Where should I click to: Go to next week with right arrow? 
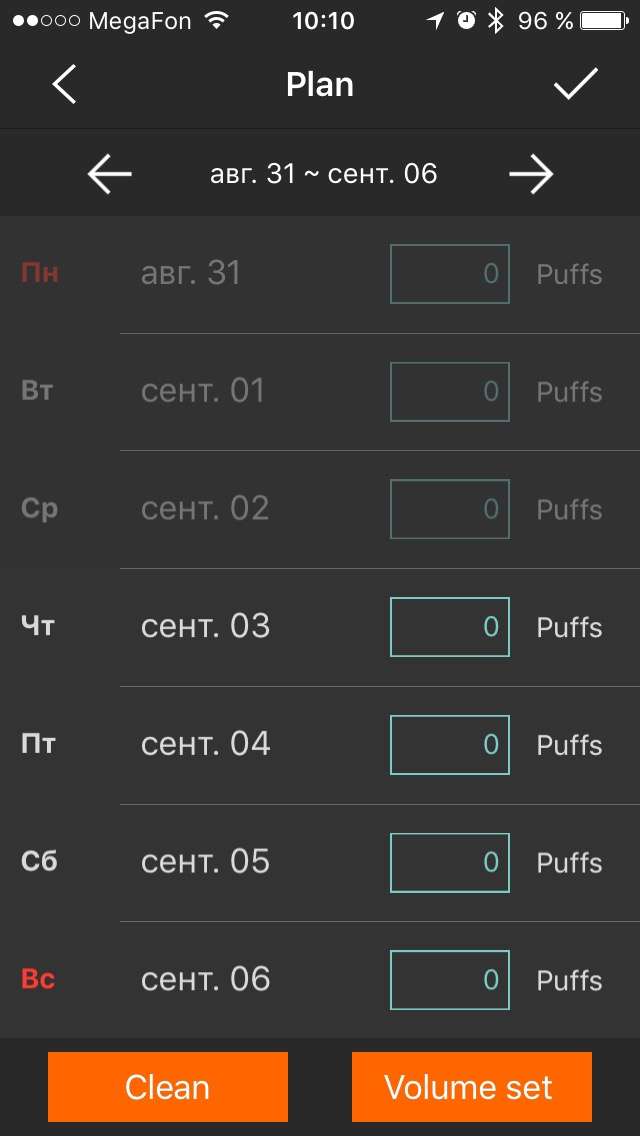click(x=531, y=174)
